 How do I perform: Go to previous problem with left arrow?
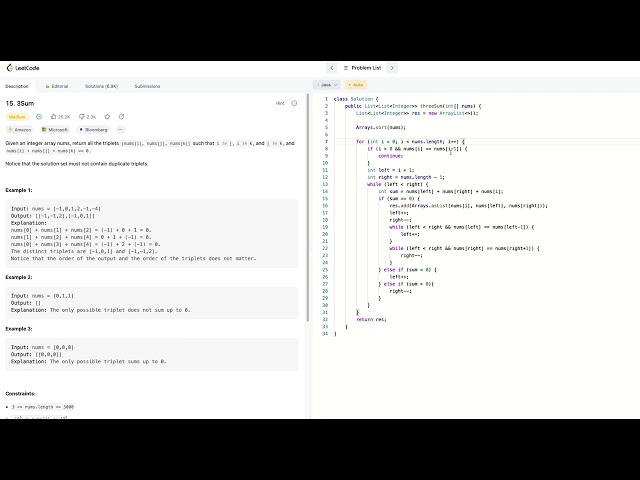[331, 68]
